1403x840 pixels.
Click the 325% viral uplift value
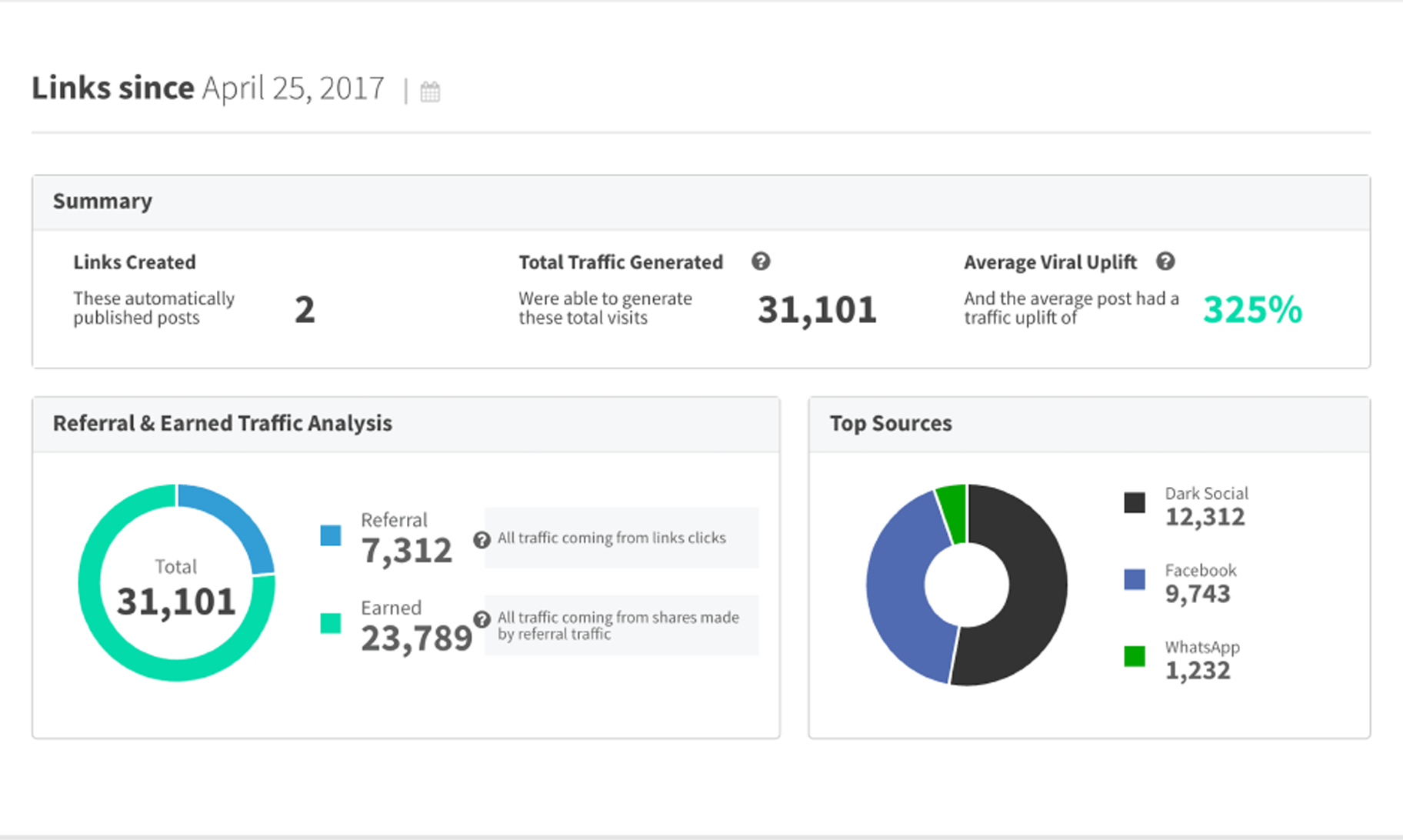(x=1251, y=308)
